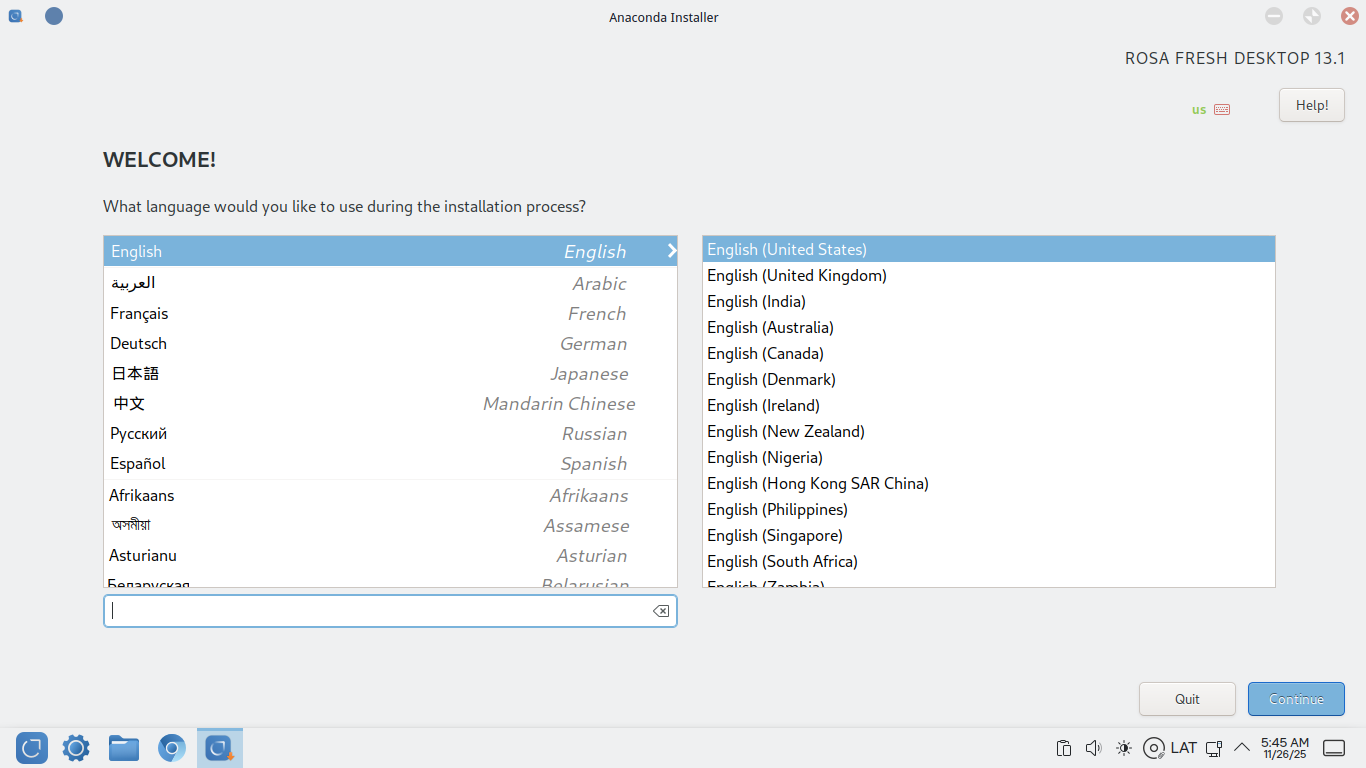Choose Deutsch (German) as the language

tap(390, 343)
